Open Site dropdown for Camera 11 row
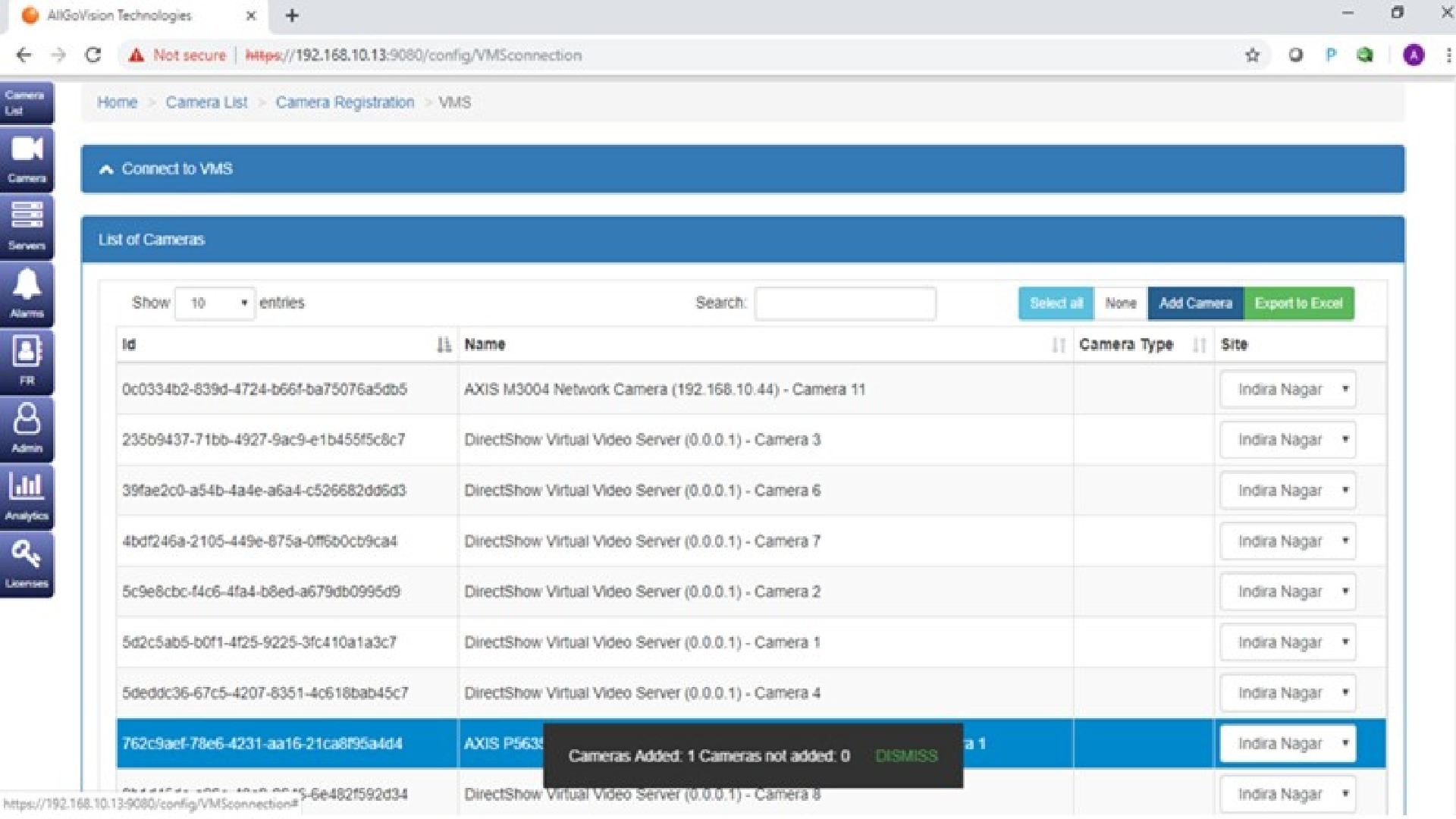1456x819 pixels. coord(1288,390)
